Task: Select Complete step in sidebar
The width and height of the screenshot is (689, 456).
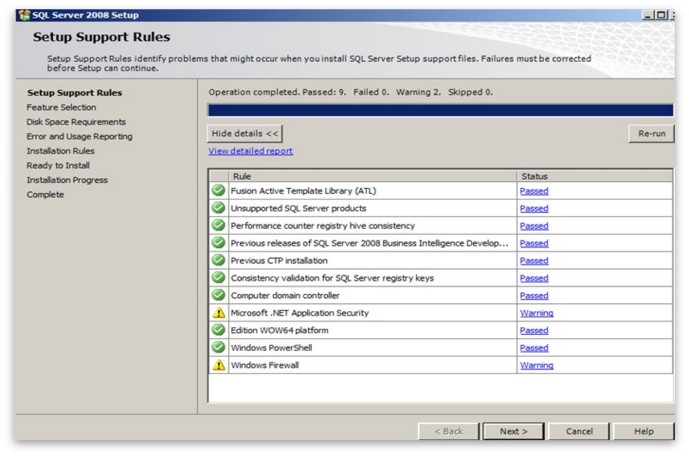Action: pos(45,195)
